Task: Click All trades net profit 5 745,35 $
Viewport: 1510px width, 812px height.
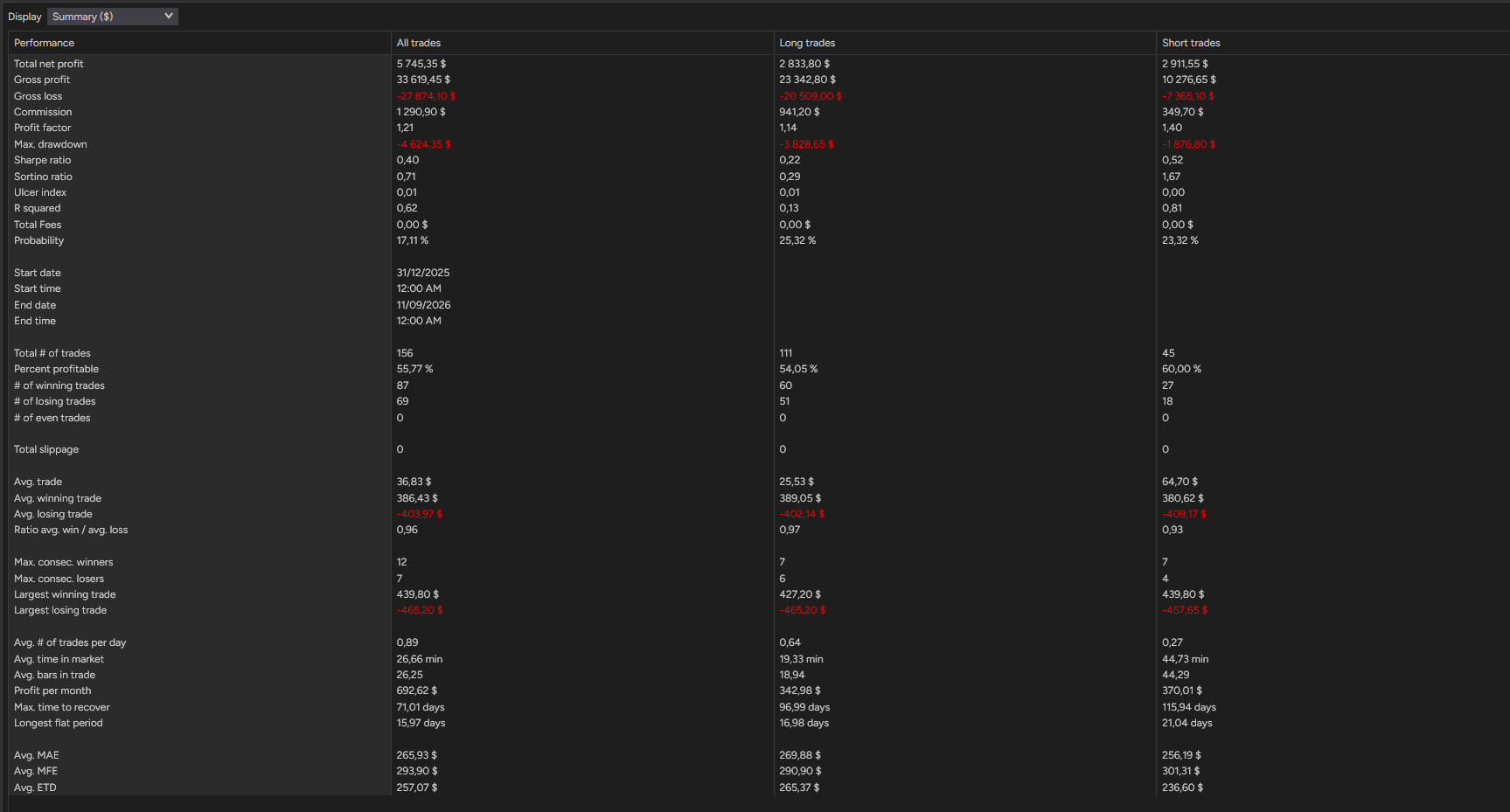Action: coord(421,64)
